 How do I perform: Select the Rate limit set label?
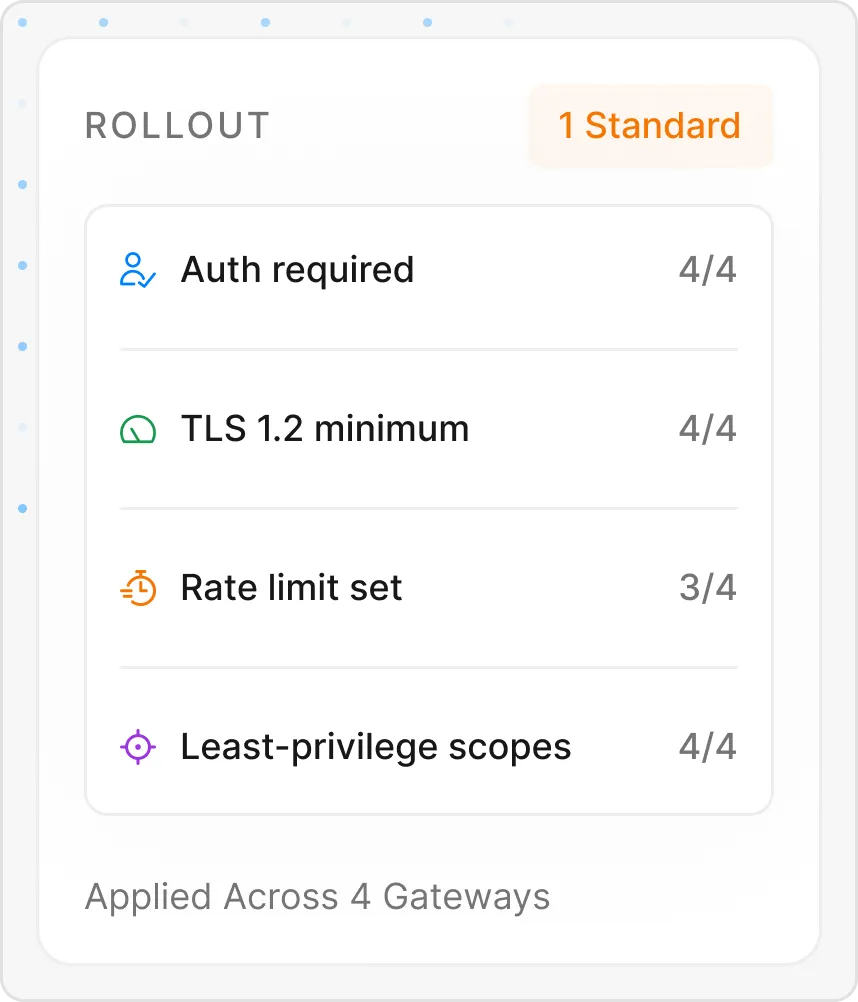291,587
